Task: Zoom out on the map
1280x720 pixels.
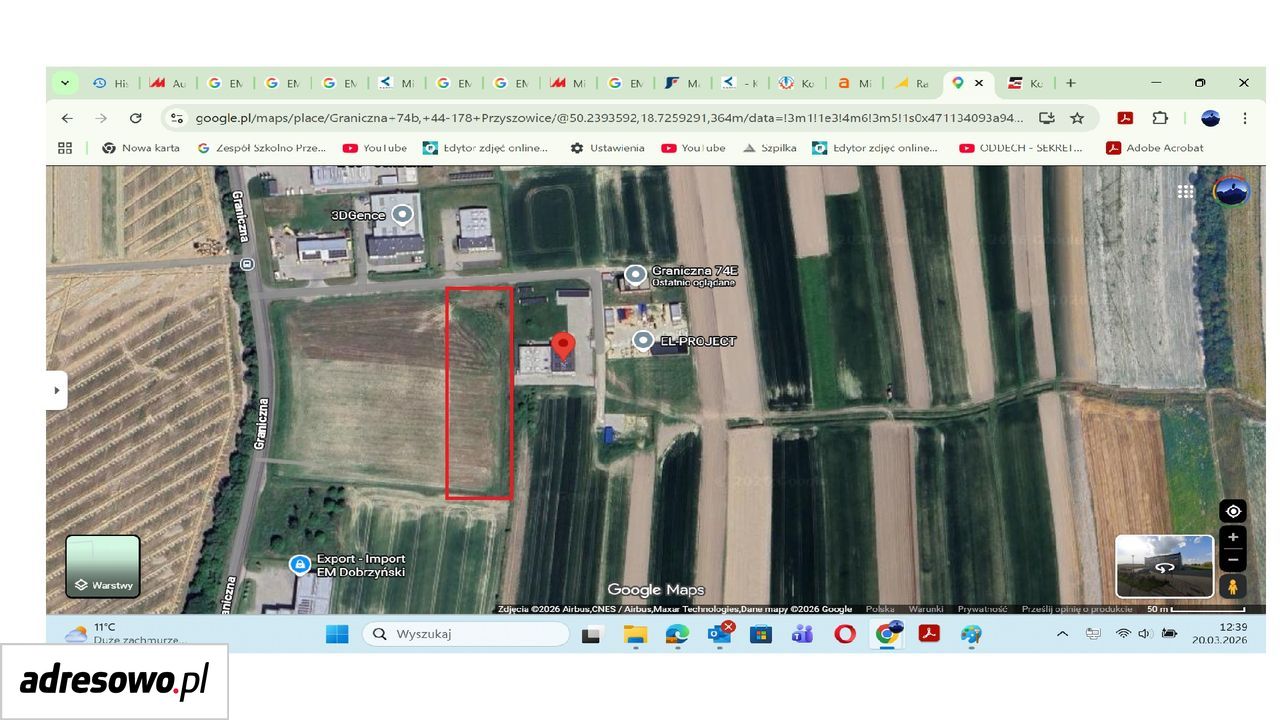Action: click(x=1233, y=560)
